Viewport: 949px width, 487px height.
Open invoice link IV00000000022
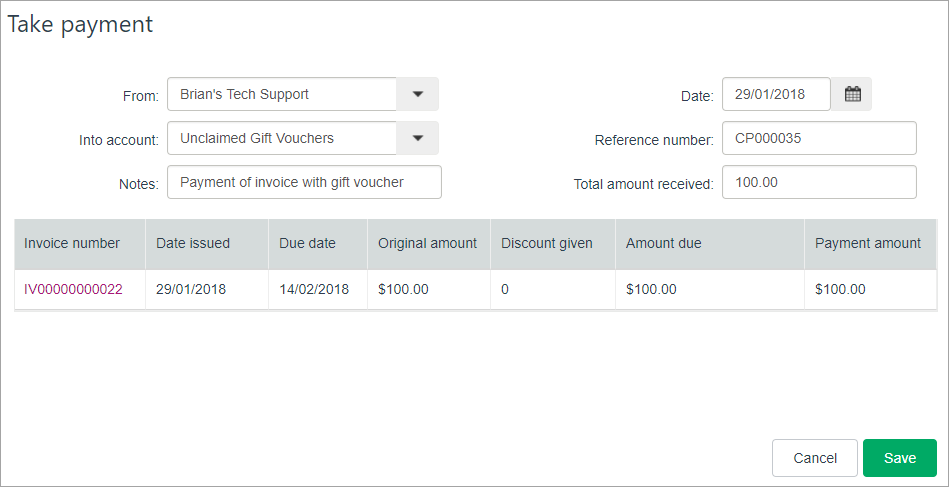[73, 290]
